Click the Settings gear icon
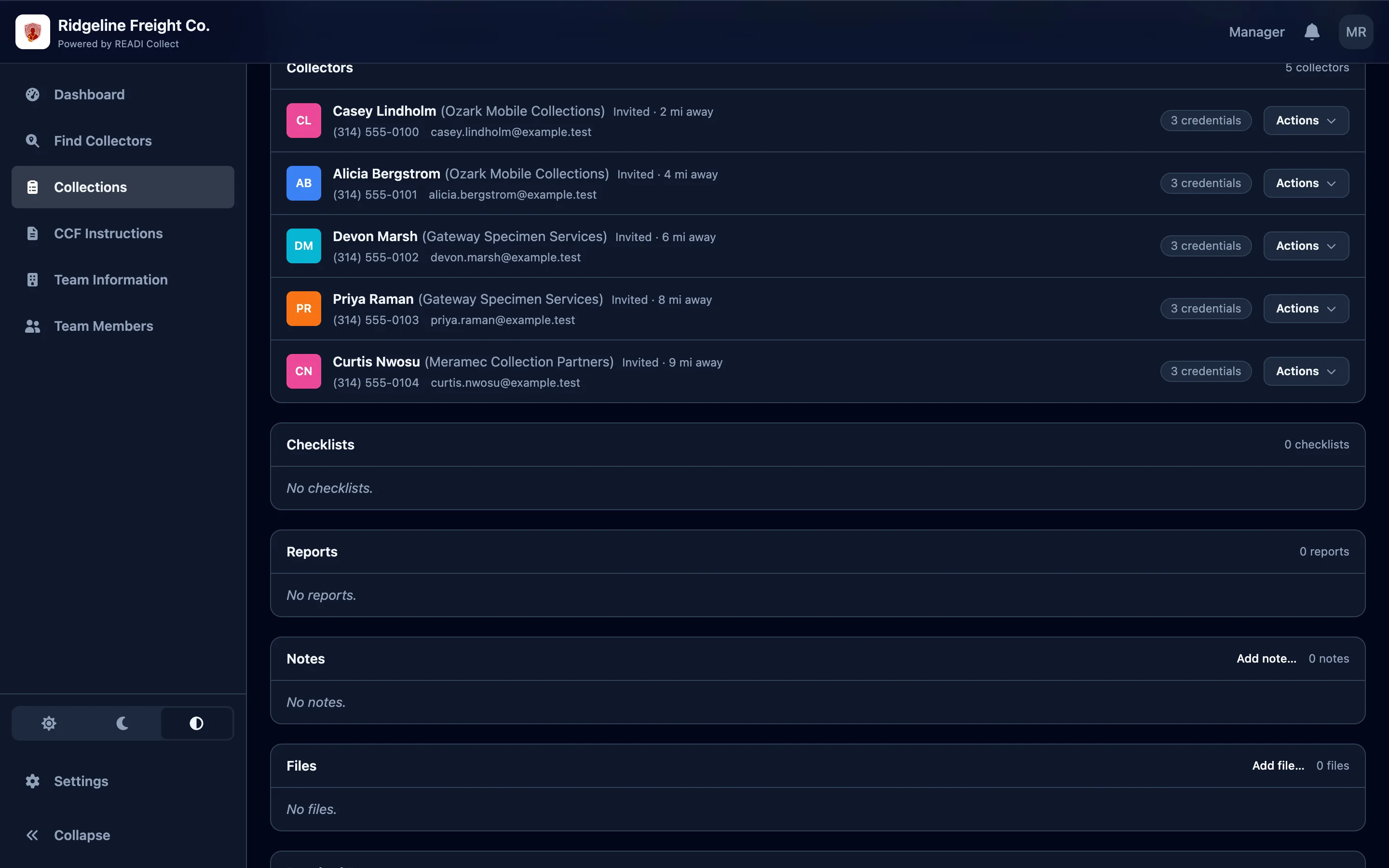 (x=33, y=781)
